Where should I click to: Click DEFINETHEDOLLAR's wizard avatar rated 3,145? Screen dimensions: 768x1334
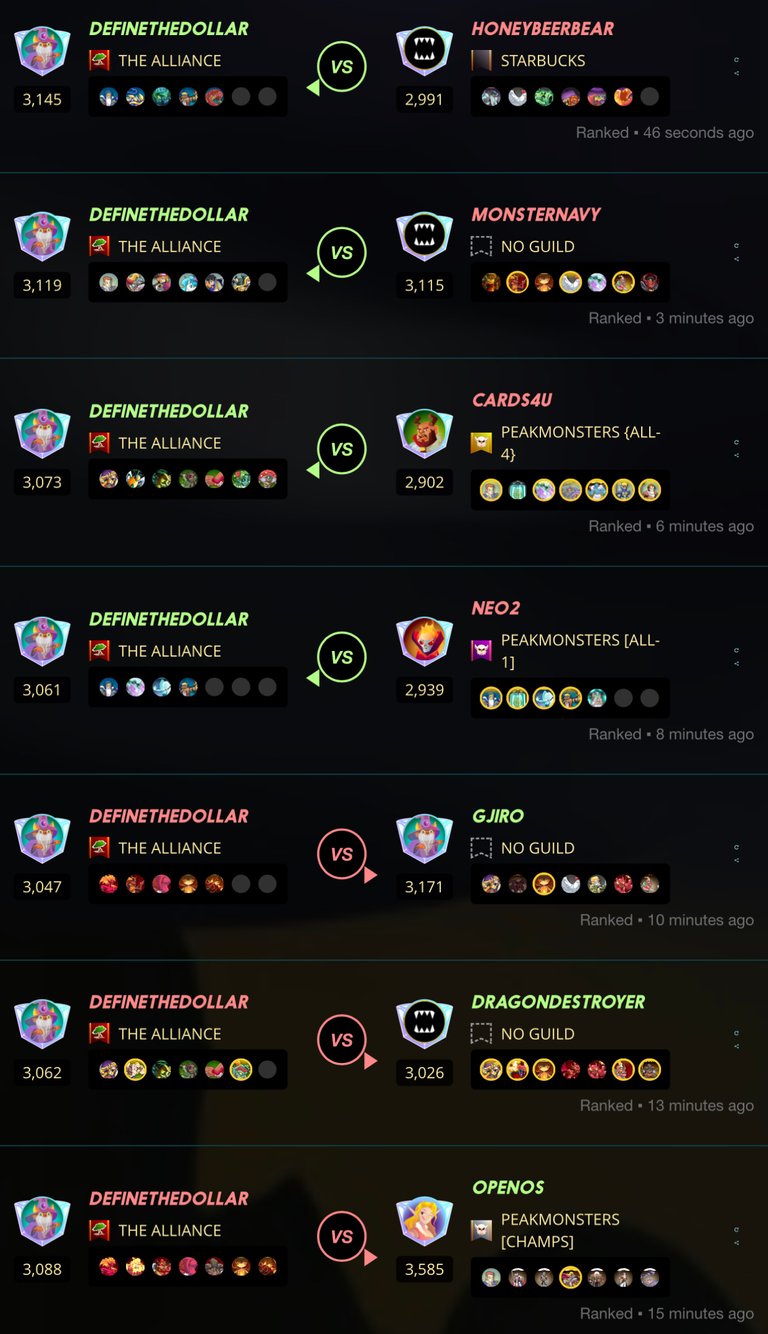[x=42, y=51]
